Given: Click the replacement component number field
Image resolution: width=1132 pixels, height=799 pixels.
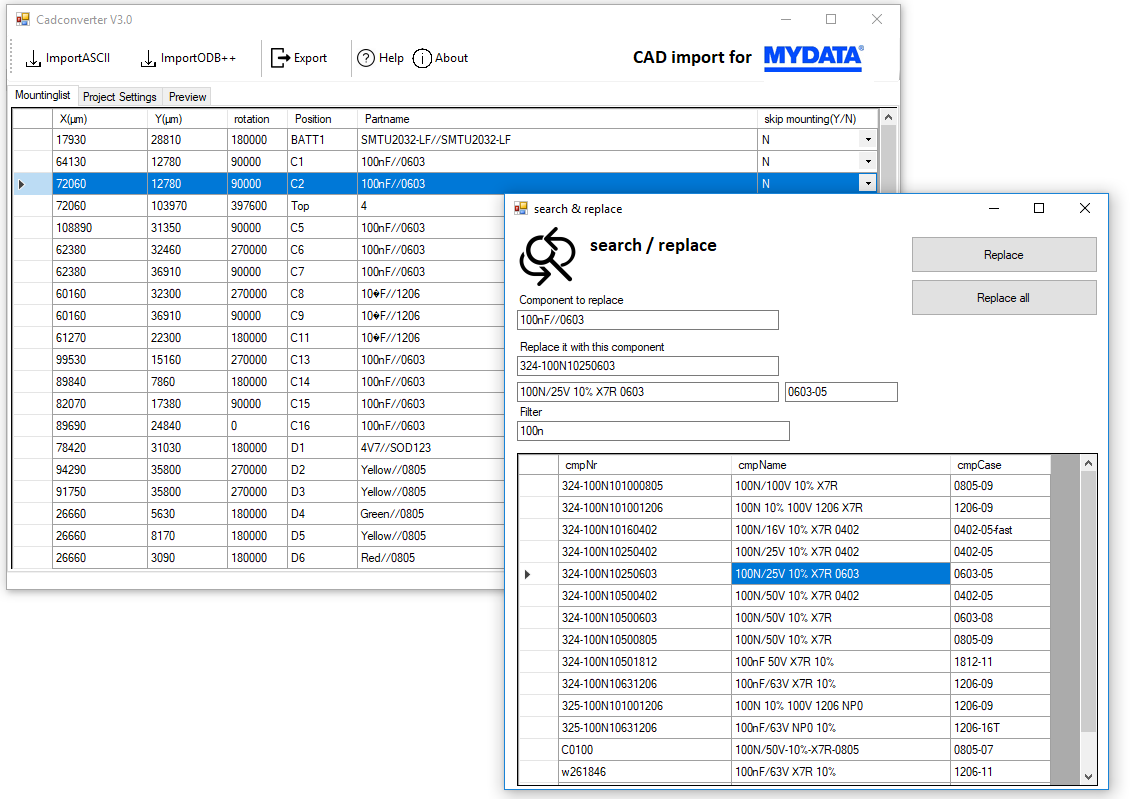Looking at the screenshot, I should 648,366.
